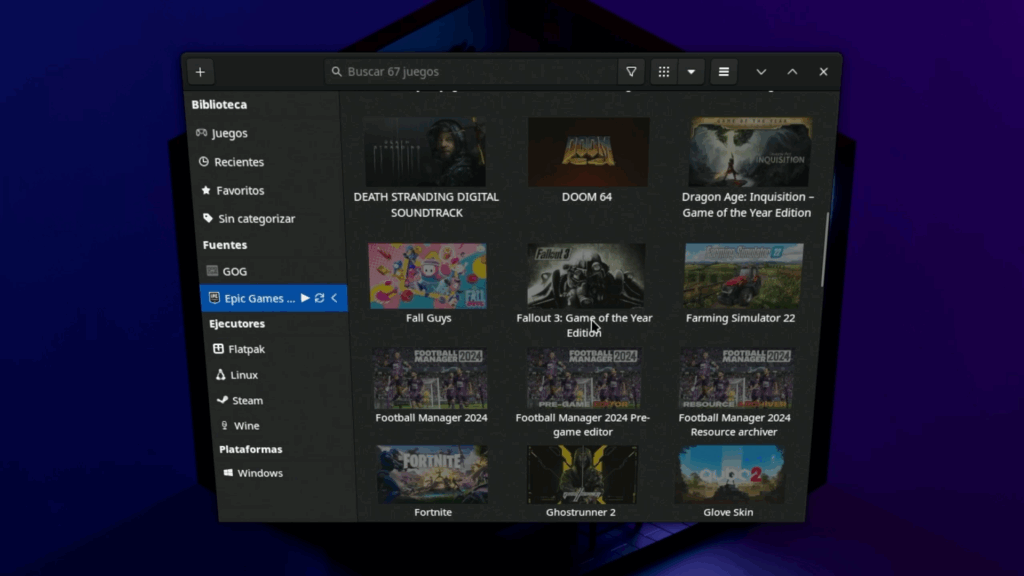Click 'Football Manager 2024 Resource archiver' title

(x=735, y=424)
